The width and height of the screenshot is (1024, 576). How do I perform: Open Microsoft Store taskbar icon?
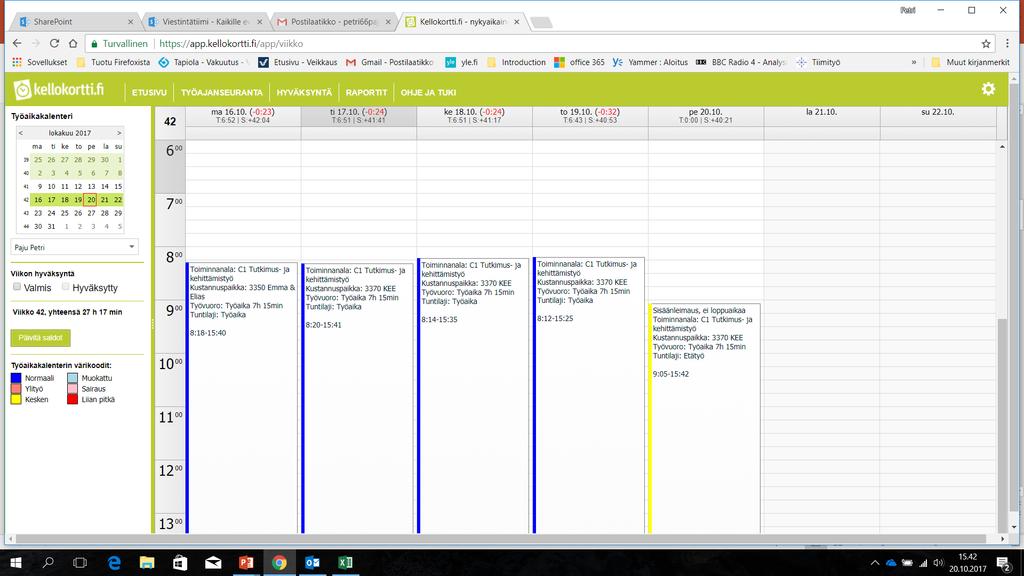click(180, 562)
